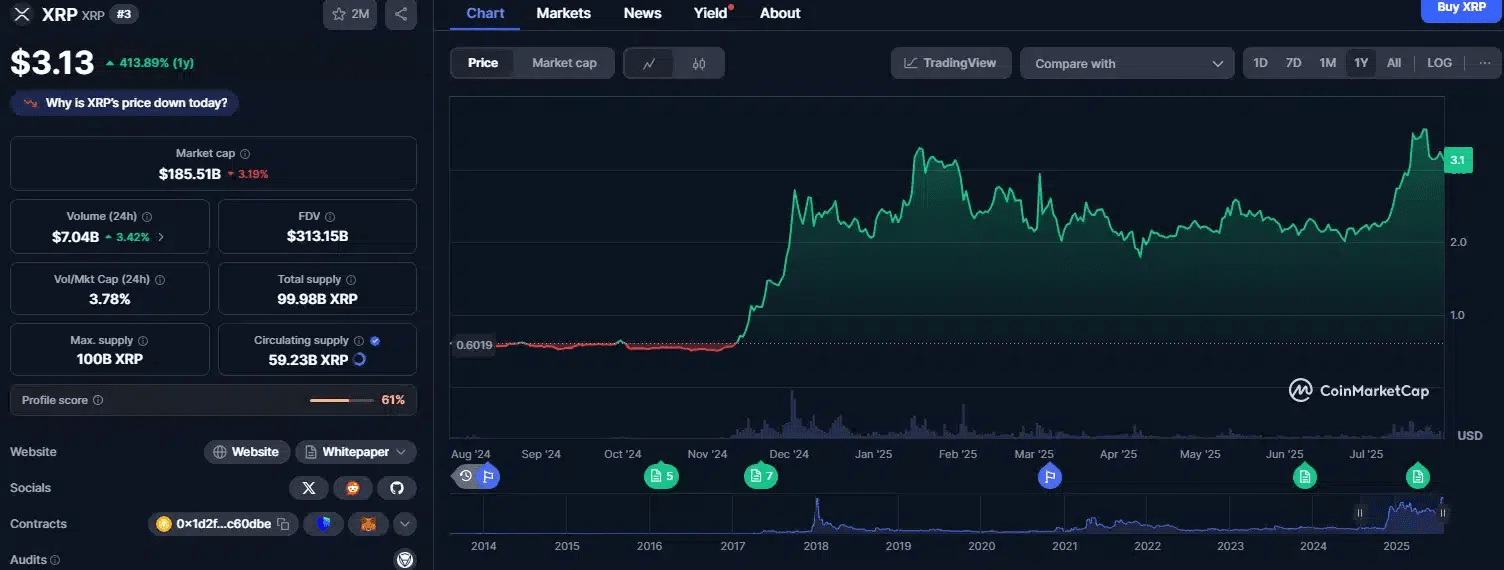This screenshot has height=570, width=1504.
Task: Open the About tab
Action: click(780, 13)
